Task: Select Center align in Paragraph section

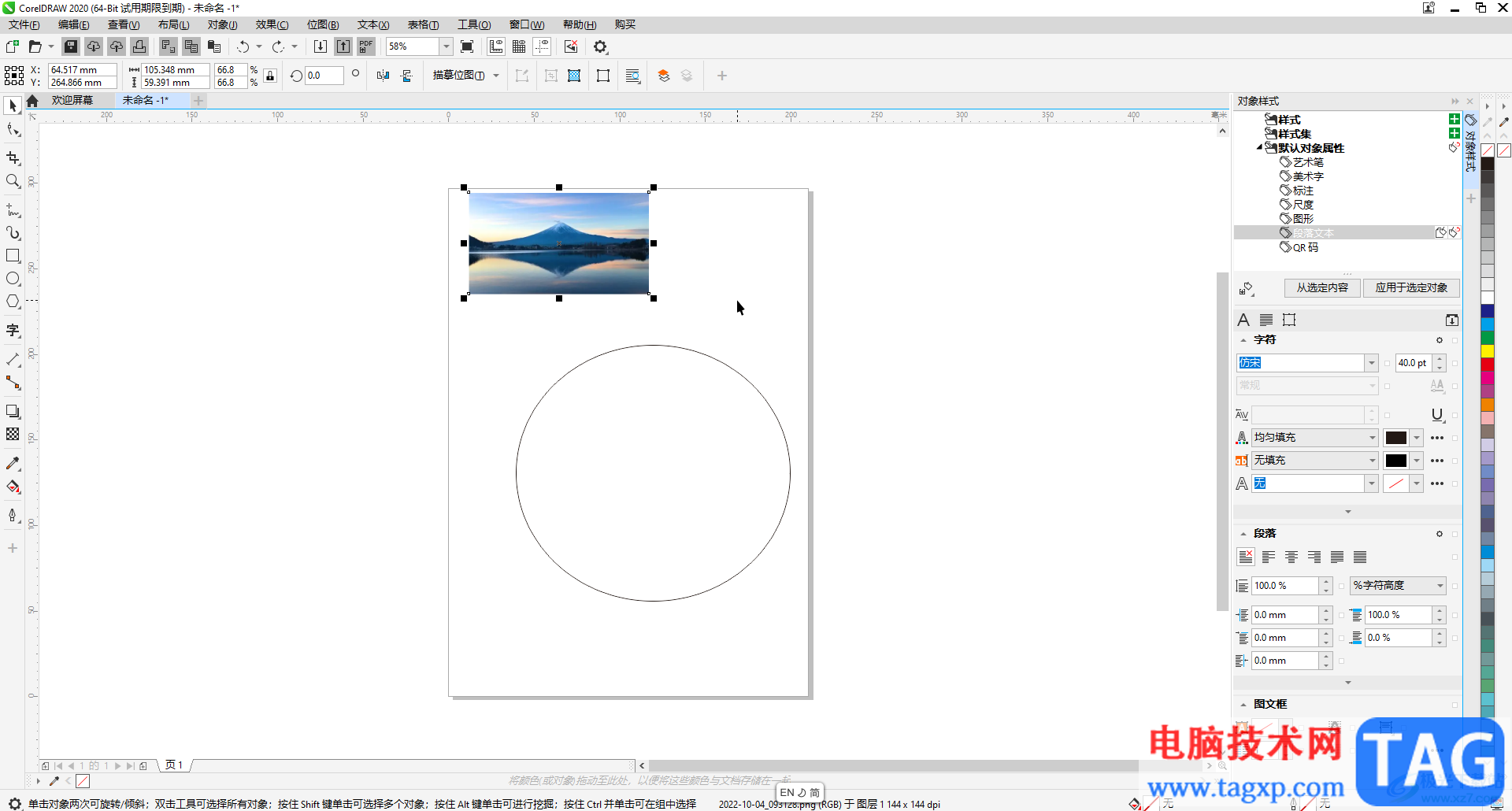Action: click(1291, 557)
